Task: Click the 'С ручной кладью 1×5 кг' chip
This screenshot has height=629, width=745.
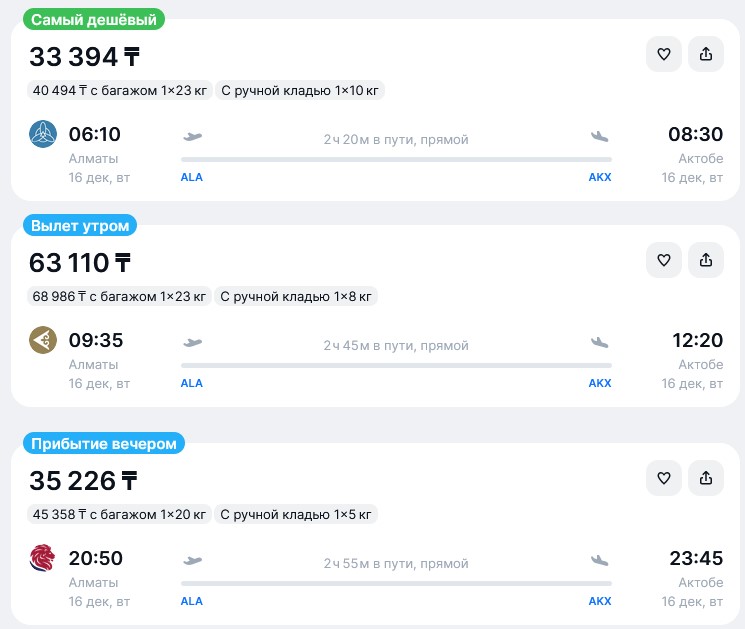Action: click(296, 514)
